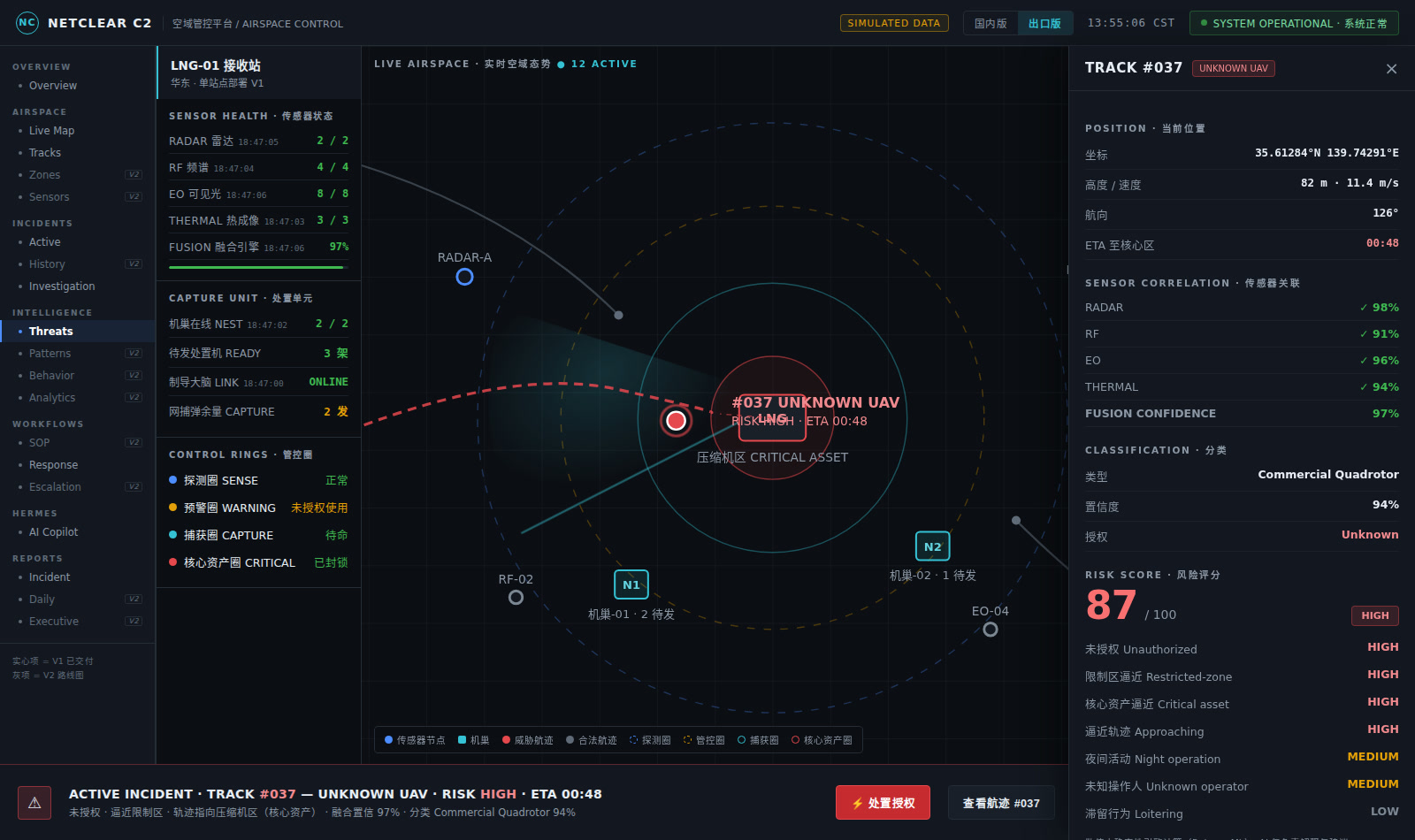Click the RADAR 雷达 sensor health row
The image size is (1415, 840).
pos(258,141)
